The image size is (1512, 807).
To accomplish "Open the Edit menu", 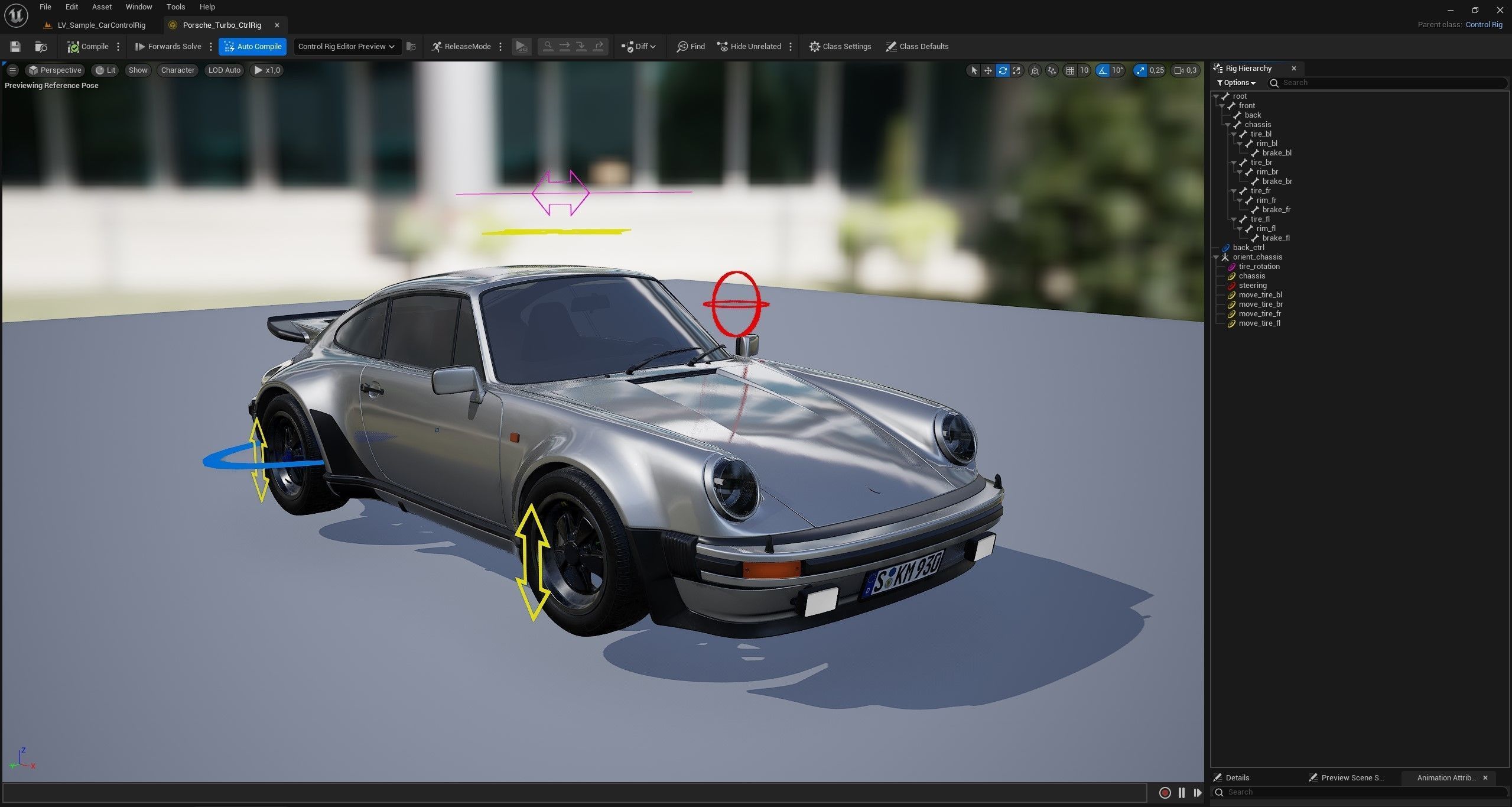I will 71,7.
